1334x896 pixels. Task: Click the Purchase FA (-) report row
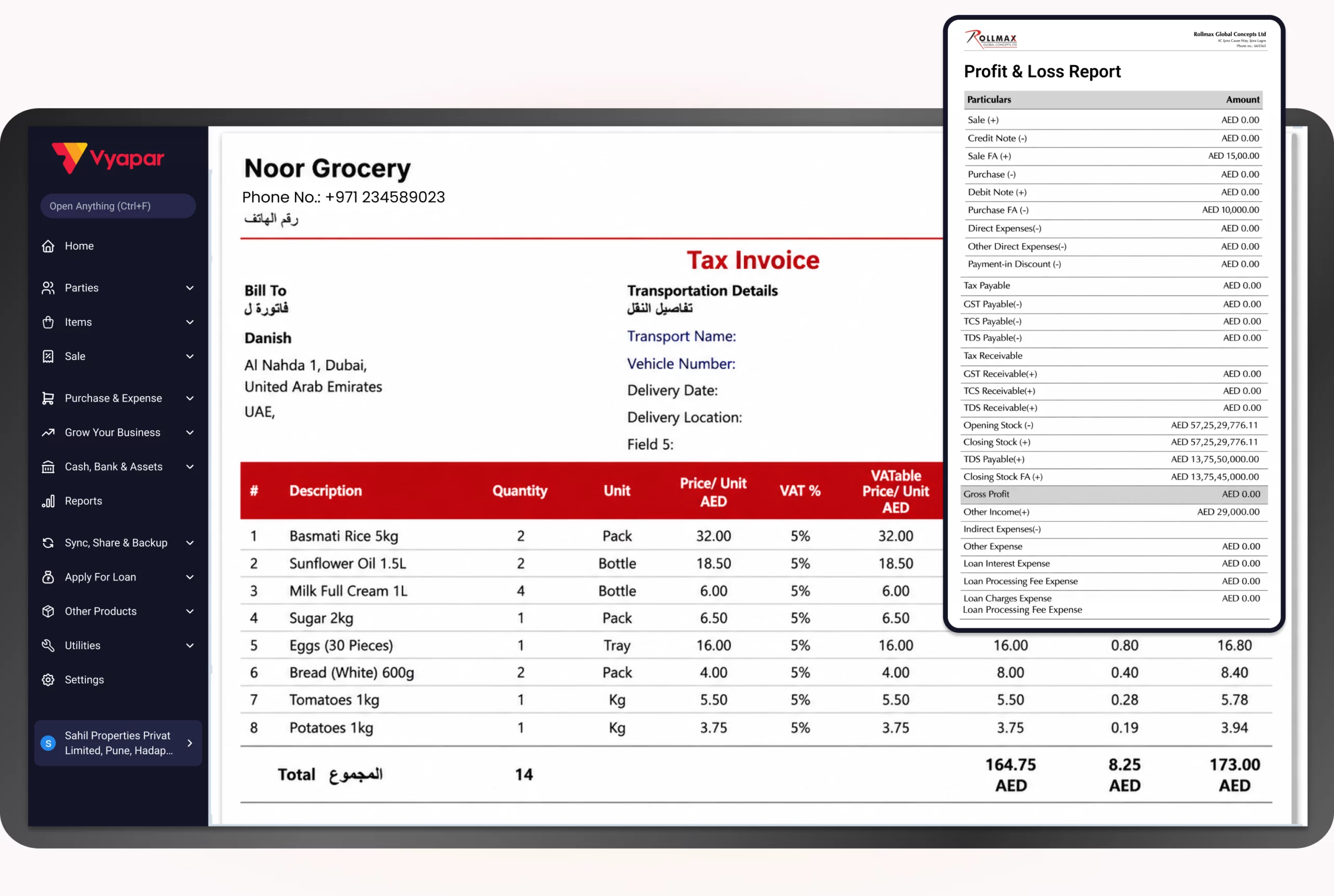(1114, 210)
